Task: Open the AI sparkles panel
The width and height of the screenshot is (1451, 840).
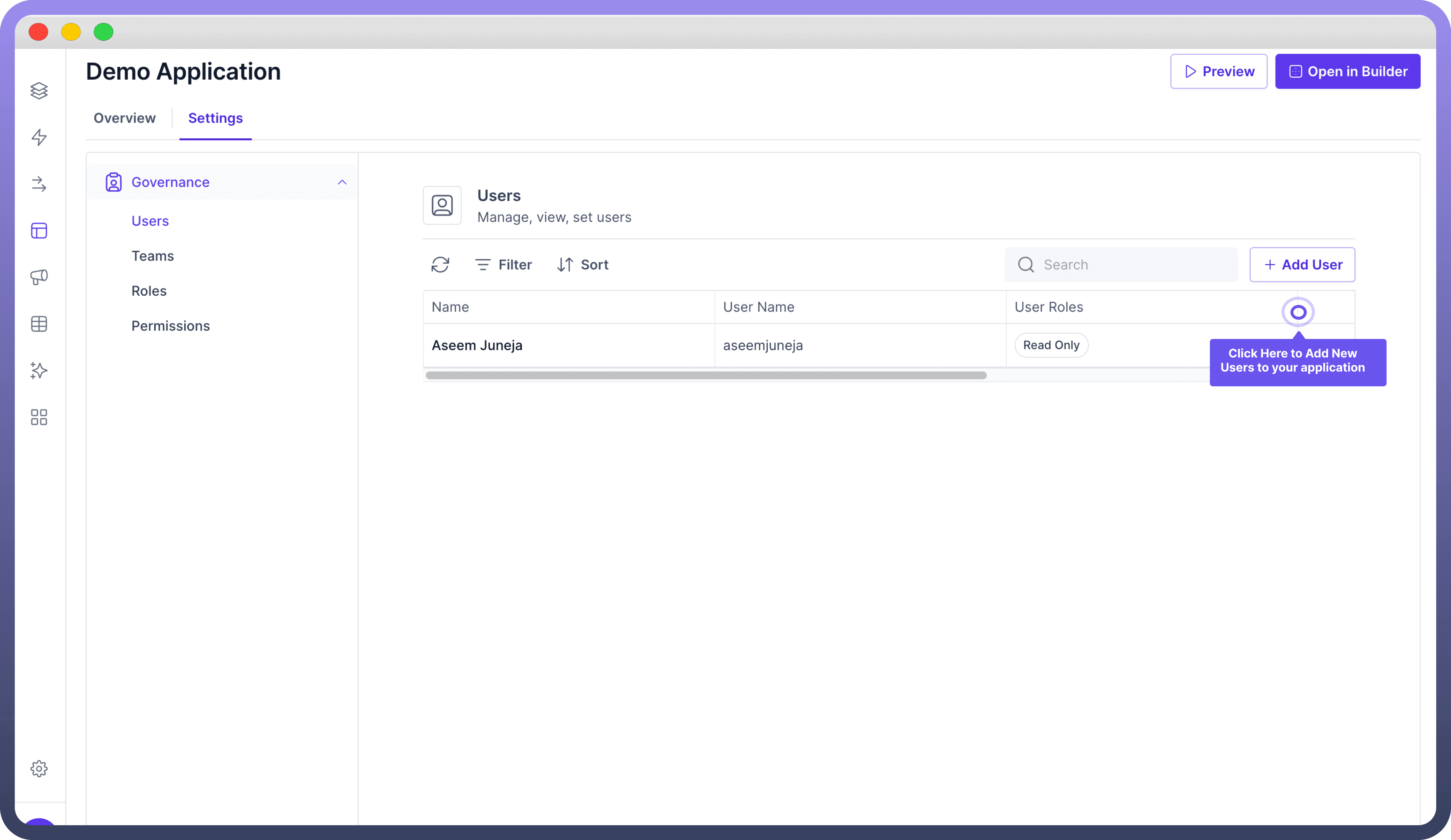Action: coord(38,371)
